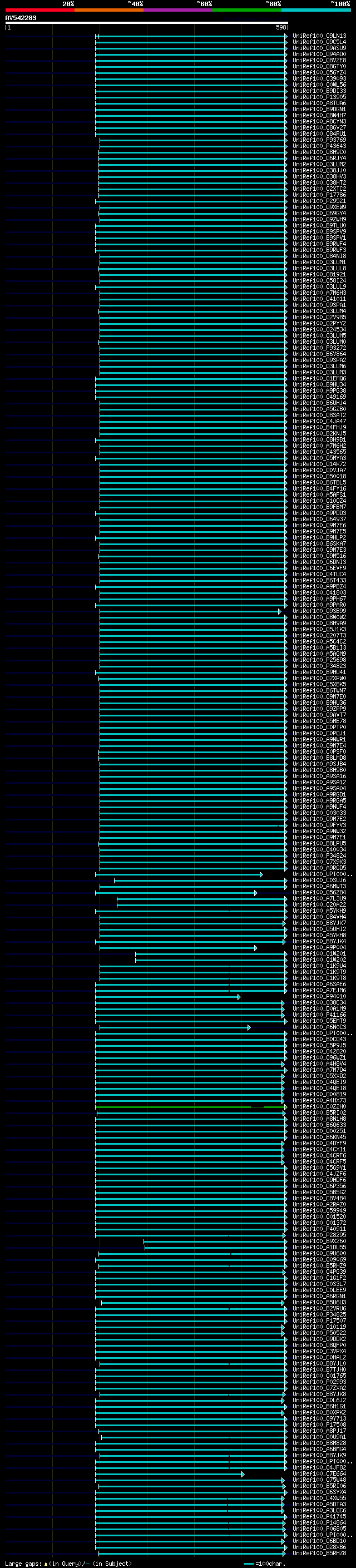Select the UniRef100_P17786 label
The image size is (356, 1568).
[x=319, y=195]
